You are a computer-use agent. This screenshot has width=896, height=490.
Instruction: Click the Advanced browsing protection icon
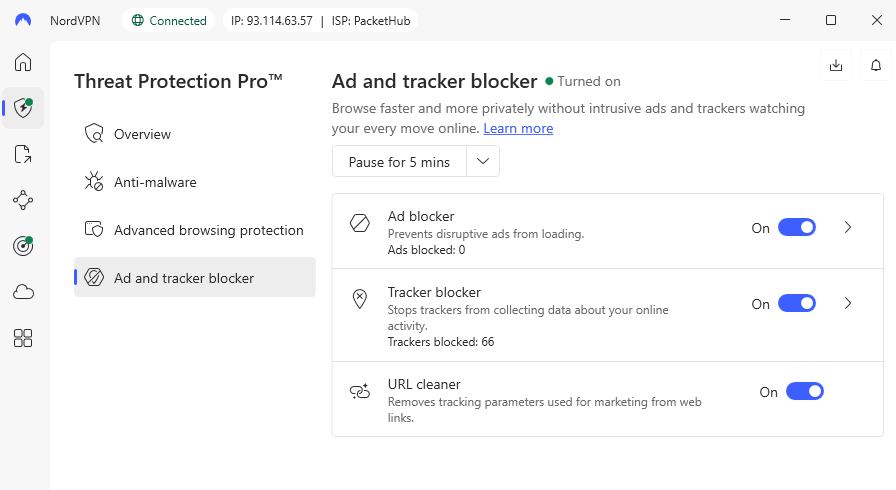point(94,230)
